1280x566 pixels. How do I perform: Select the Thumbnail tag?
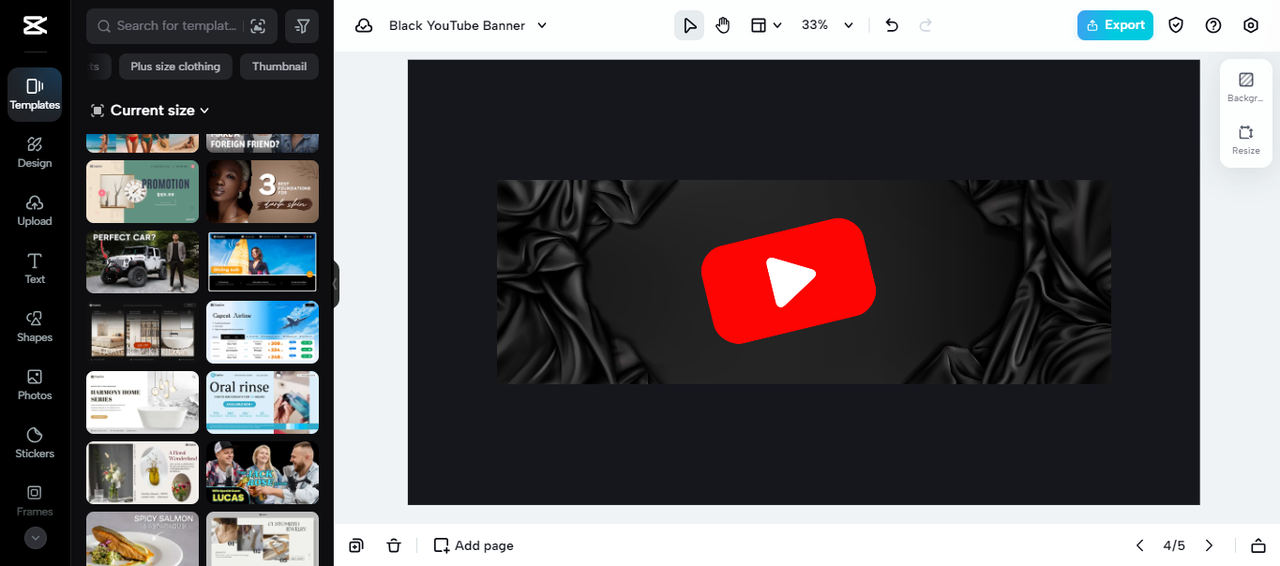pos(279,66)
